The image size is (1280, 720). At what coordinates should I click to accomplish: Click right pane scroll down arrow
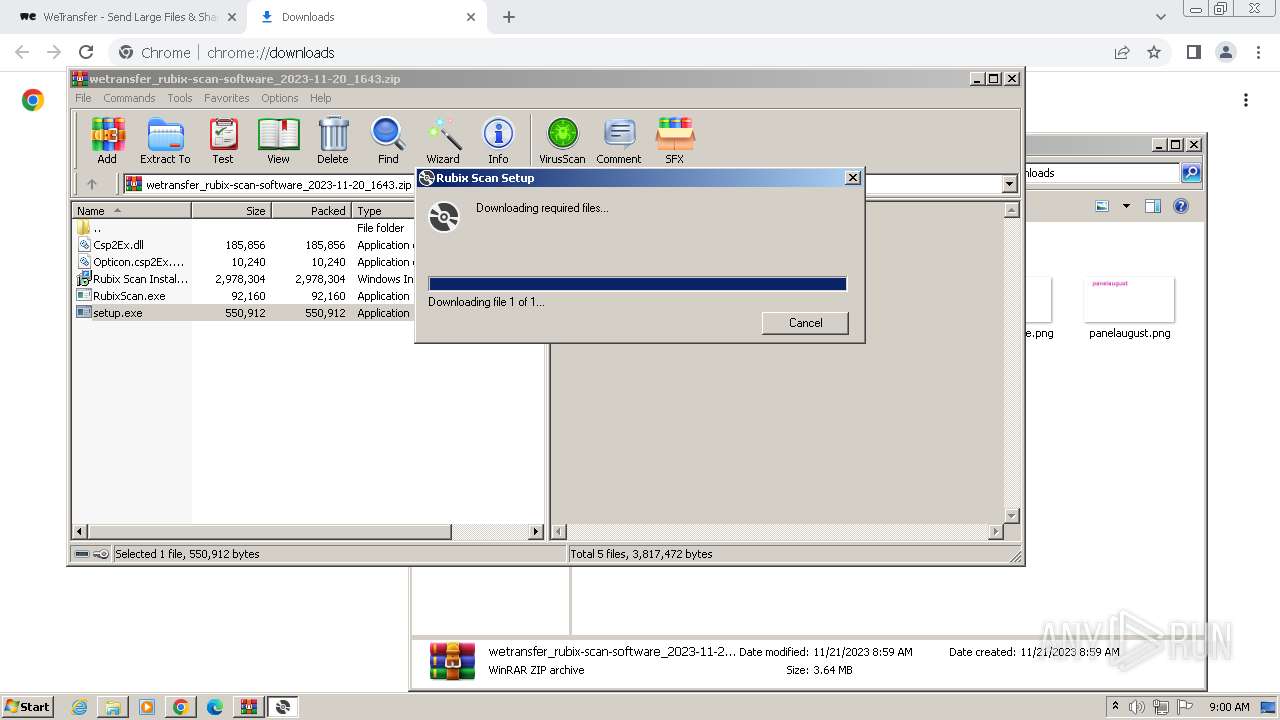[x=1011, y=516]
